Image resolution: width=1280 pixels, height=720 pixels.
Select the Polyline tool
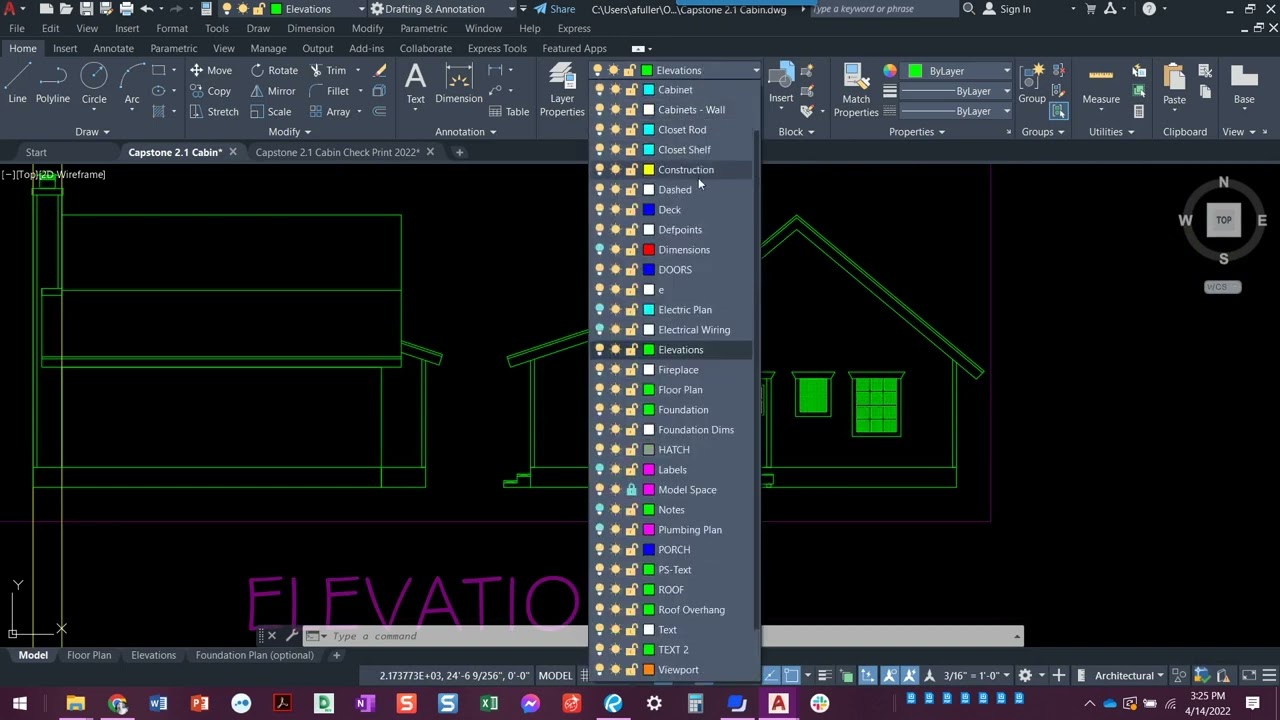click(x=53, y=84)
